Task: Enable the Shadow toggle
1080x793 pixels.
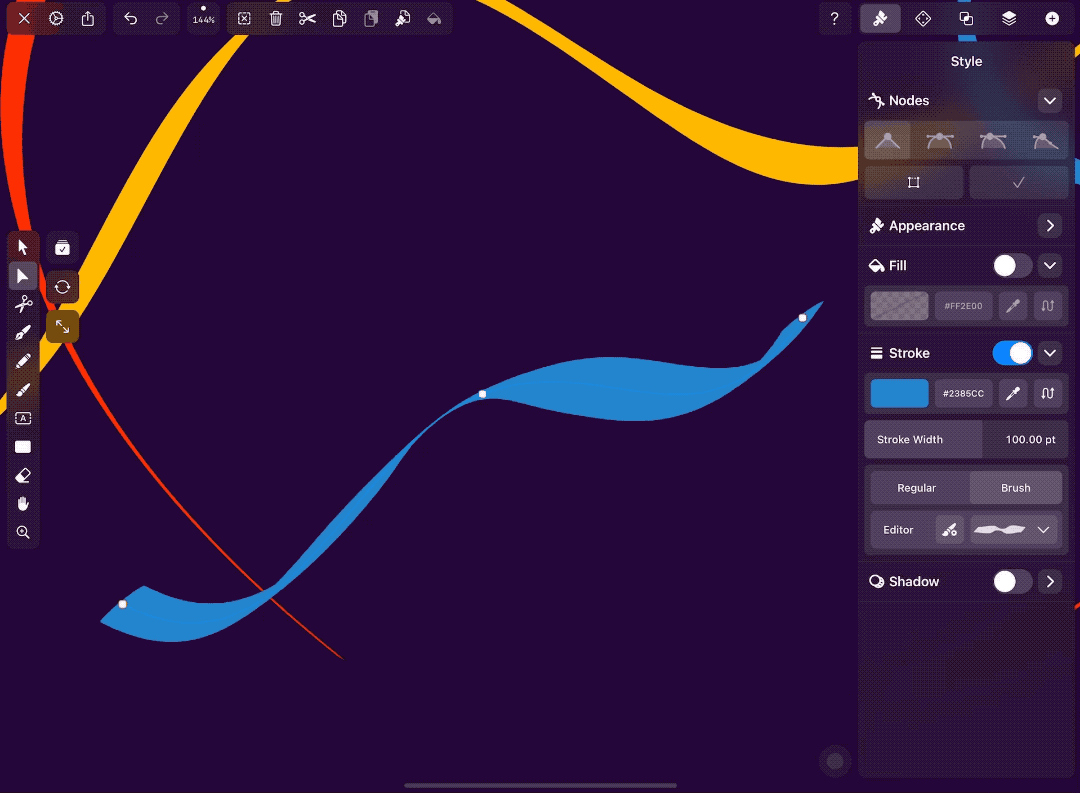Action: coord(1011,581)
